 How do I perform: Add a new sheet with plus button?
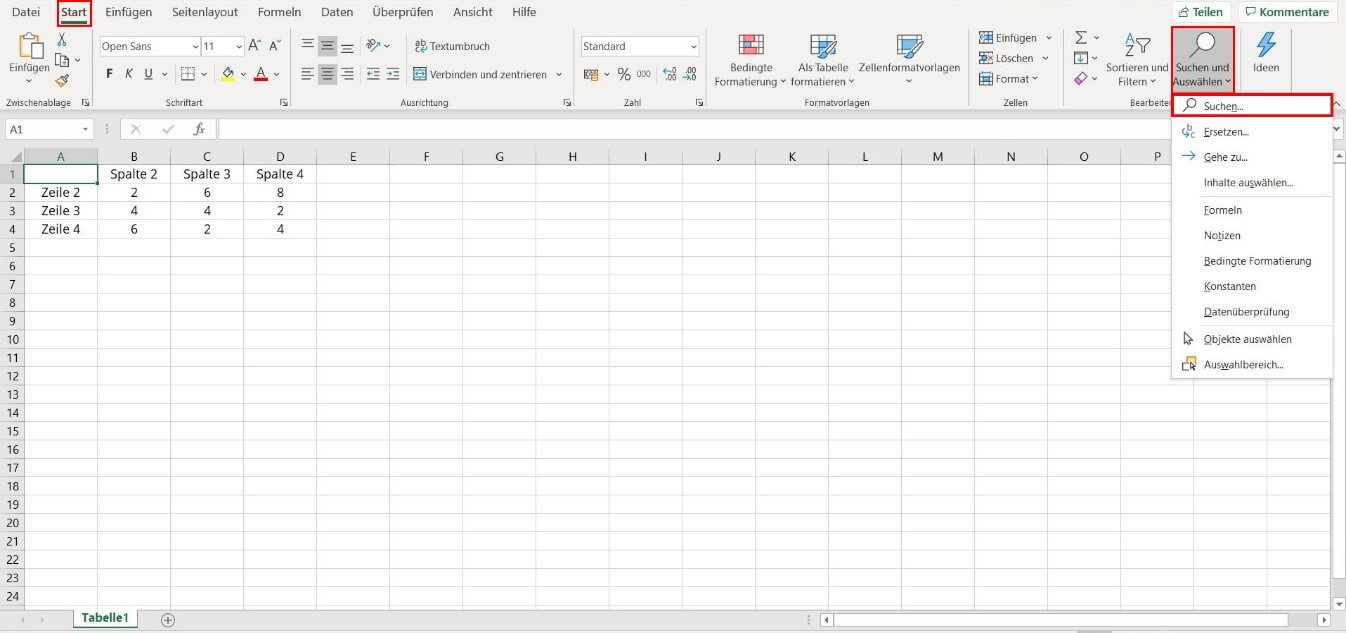pyautogui.click(x=167, y=619)
